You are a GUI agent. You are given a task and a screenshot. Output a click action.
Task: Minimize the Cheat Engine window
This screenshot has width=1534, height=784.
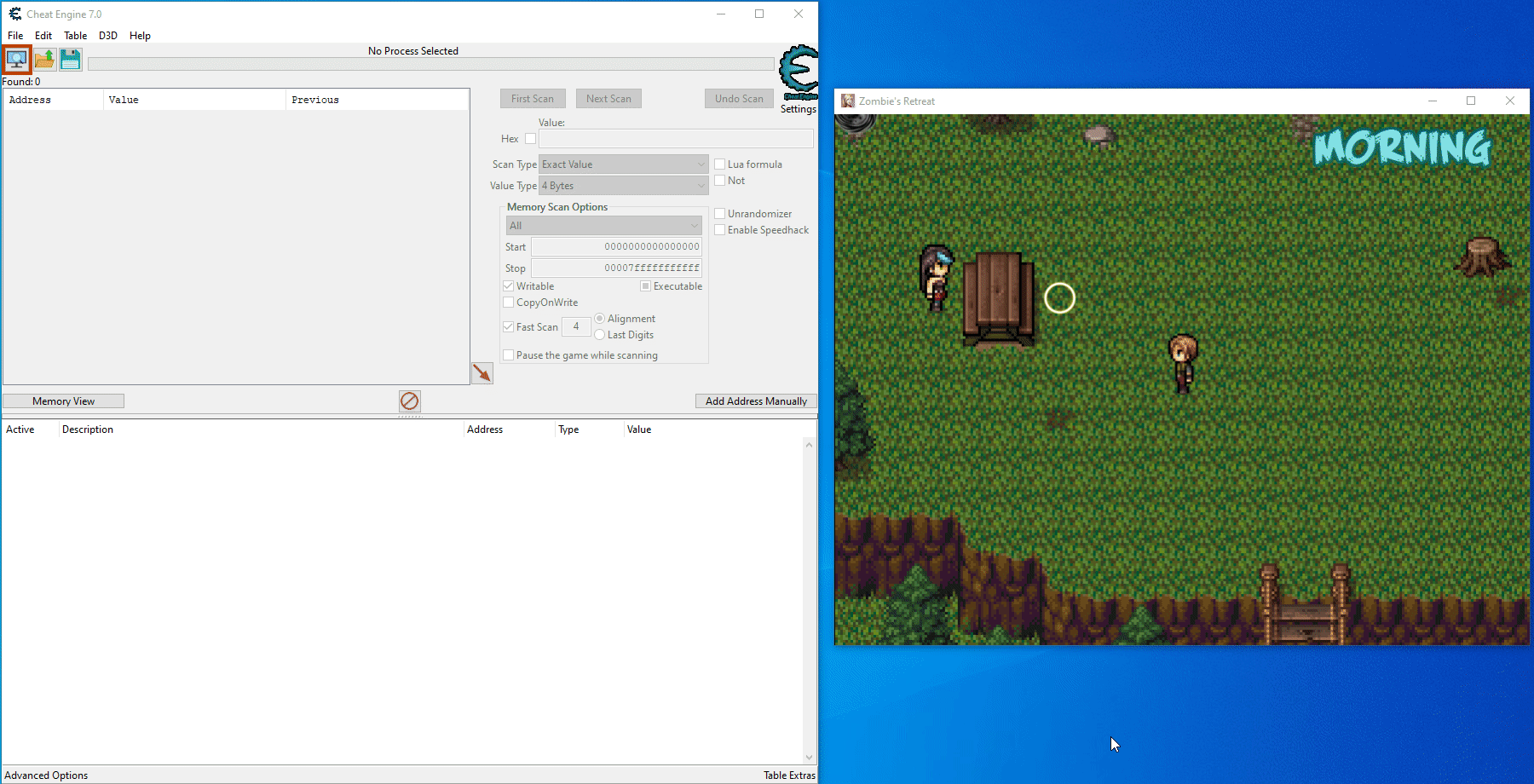point(721,14)
